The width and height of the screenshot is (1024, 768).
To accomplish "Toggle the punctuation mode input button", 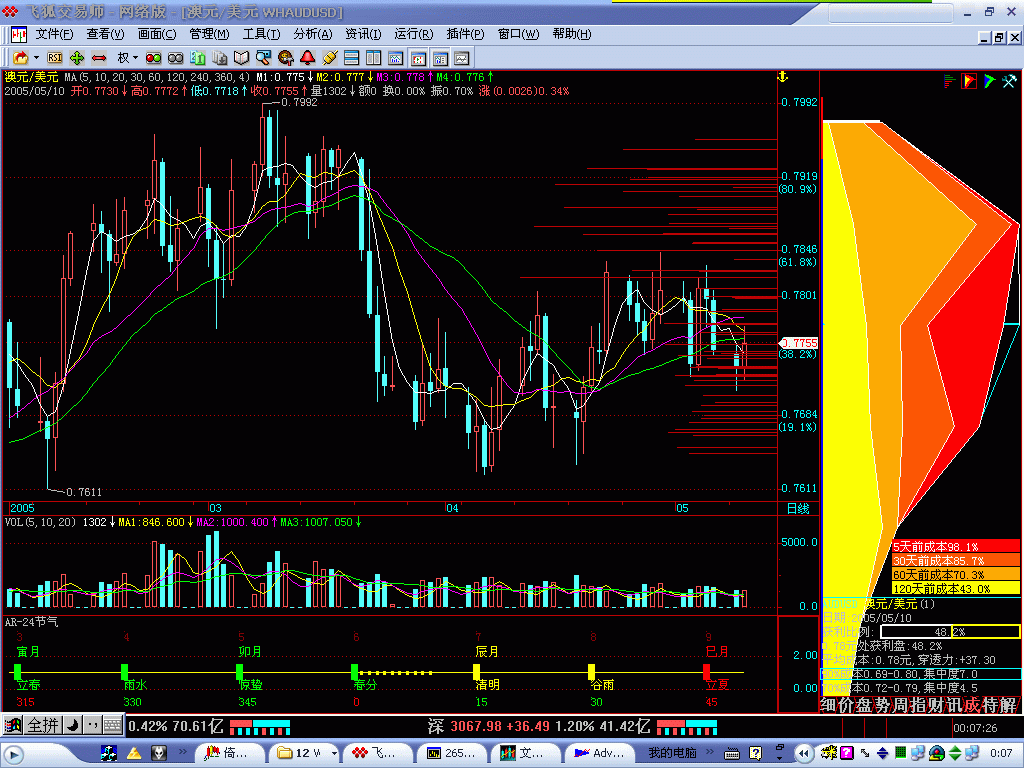I will 92,725.
